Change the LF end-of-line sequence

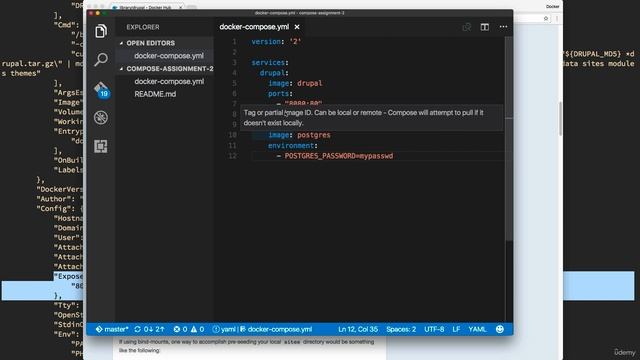456,329
